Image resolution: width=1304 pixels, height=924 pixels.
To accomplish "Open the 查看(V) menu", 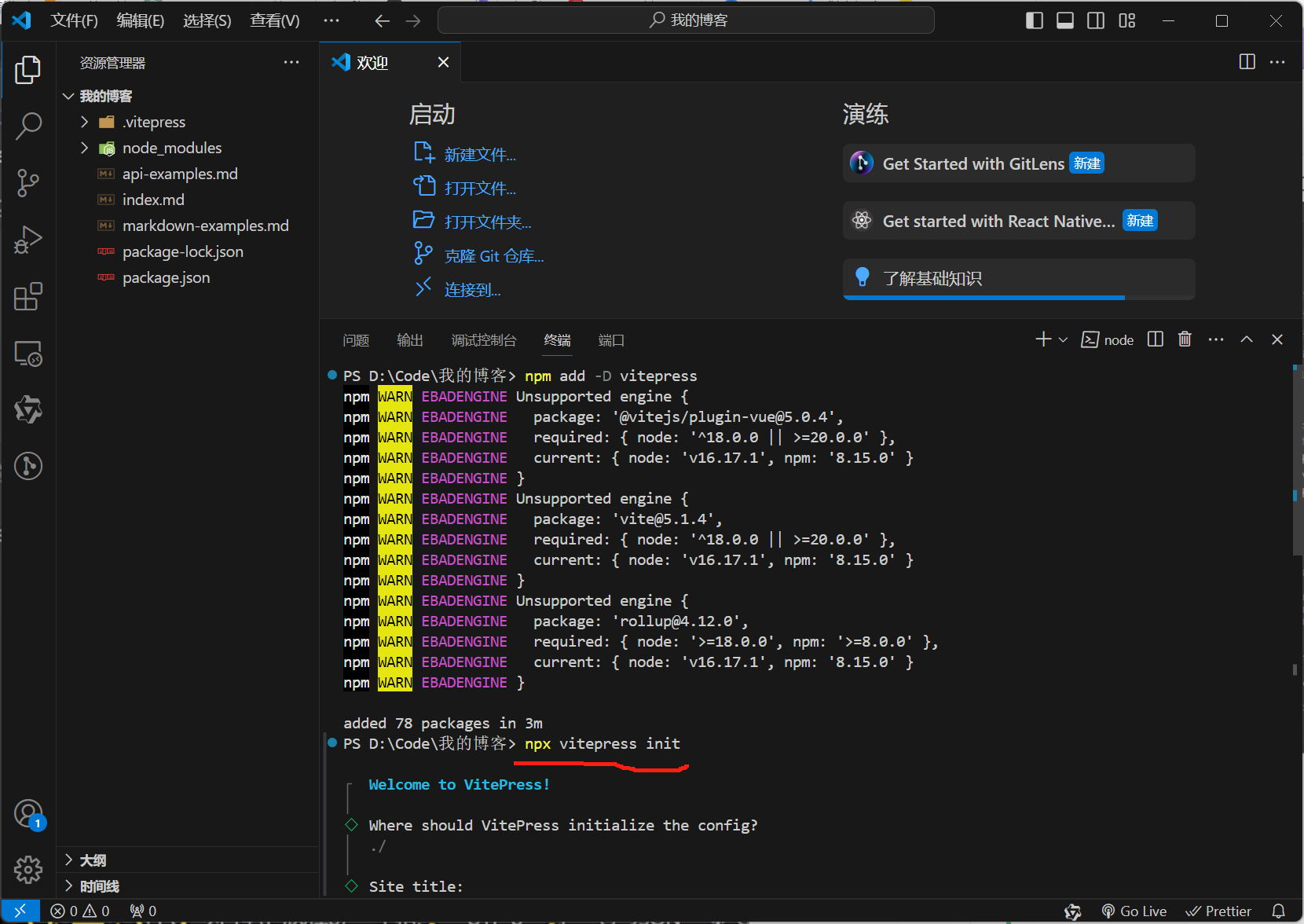I will (x=275, y=20).
